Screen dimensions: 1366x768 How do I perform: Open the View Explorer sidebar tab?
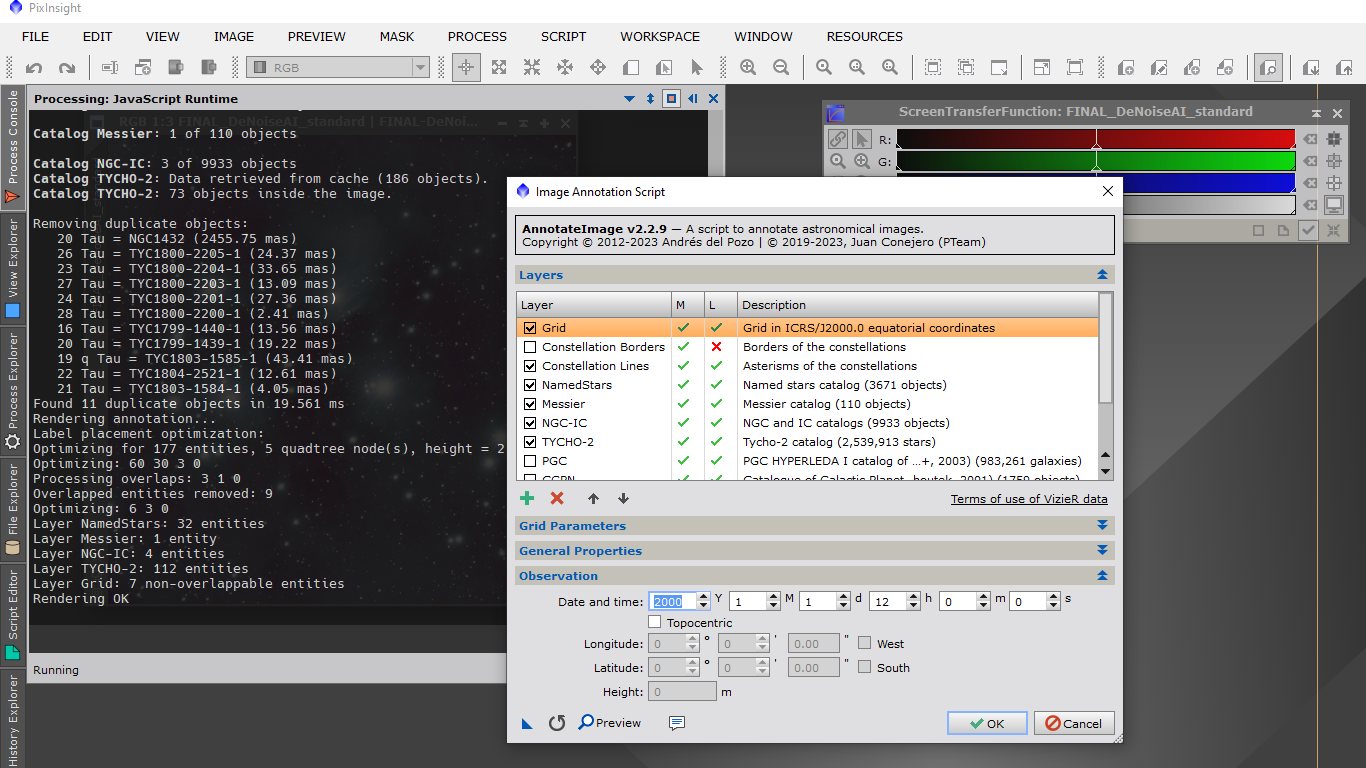(13, 267)
